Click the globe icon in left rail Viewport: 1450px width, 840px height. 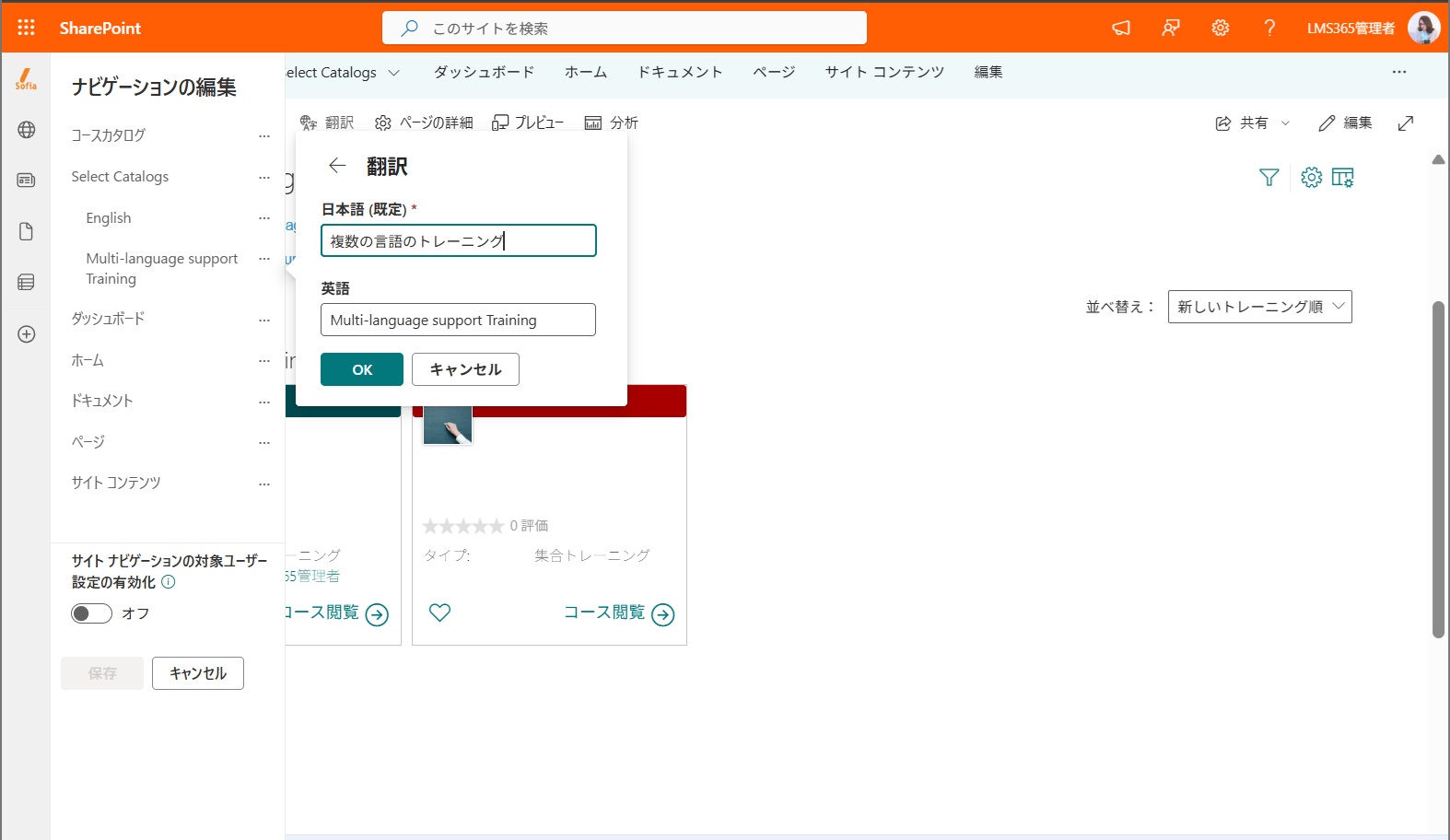pyautogui.click(x=27, y=130)
